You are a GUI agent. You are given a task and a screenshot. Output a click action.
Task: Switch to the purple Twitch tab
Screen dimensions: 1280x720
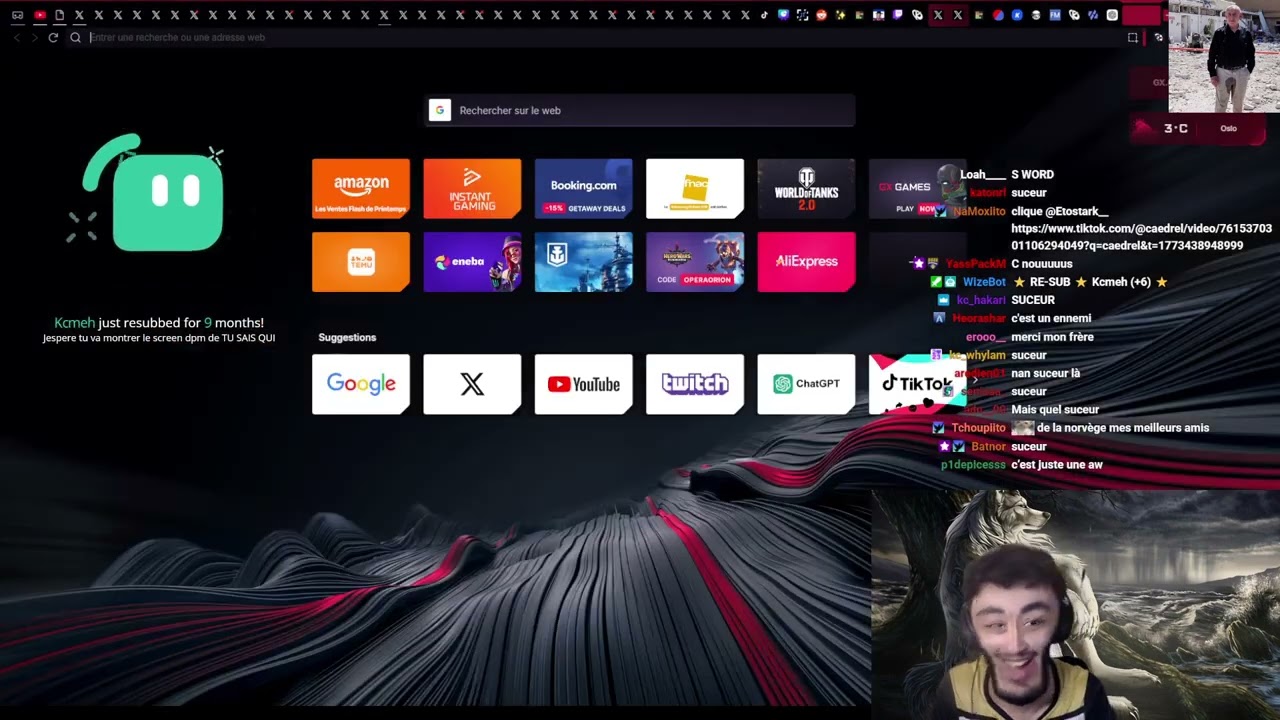pos(898,15)
